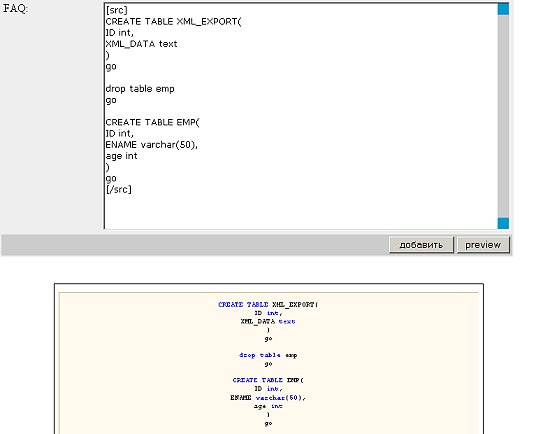The image size is (536, 434).
Task: Click highlighted 'CREATE TABLE XML_EXPORT(' in preview
Action: (x=268, y=304)
